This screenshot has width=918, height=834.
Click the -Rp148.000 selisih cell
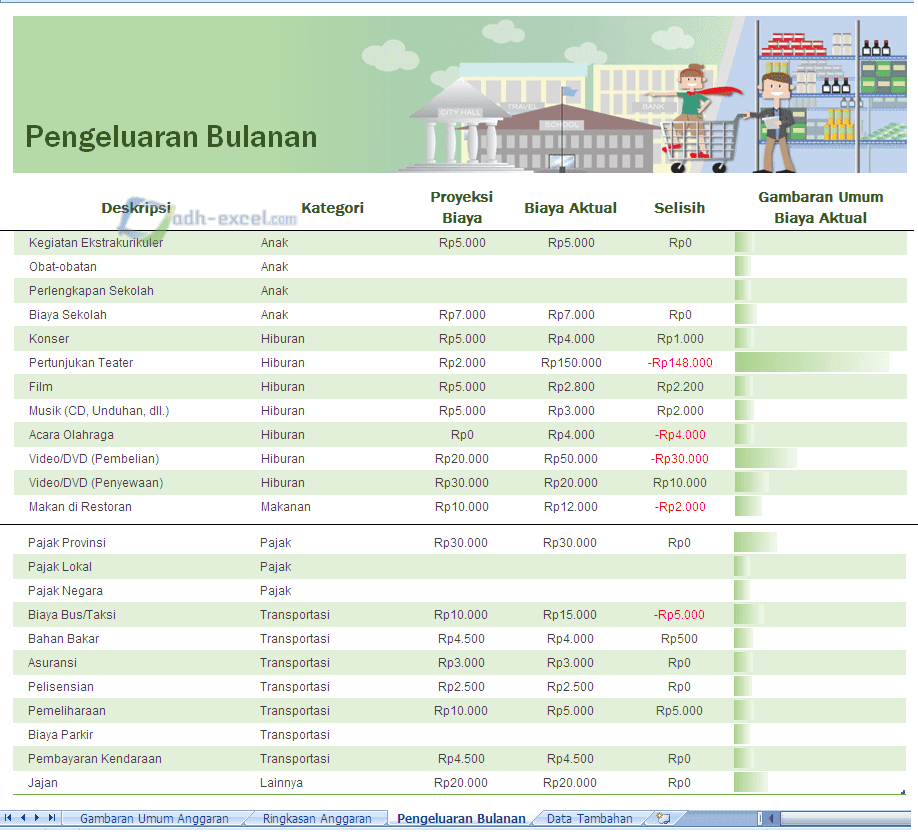[x=680, y=363]
